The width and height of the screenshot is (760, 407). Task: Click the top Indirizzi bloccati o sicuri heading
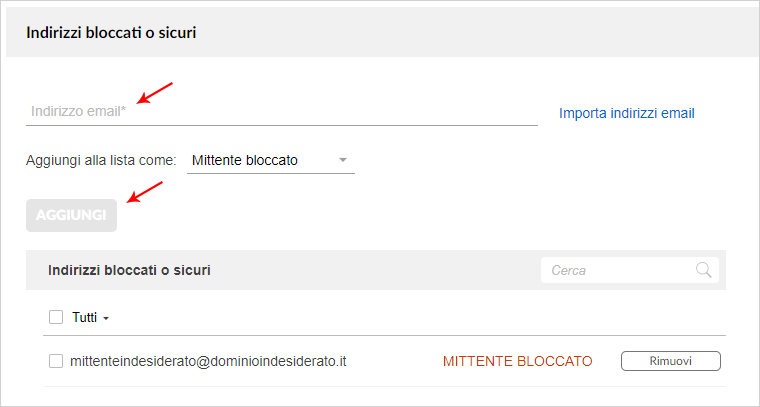pos(111,33)
